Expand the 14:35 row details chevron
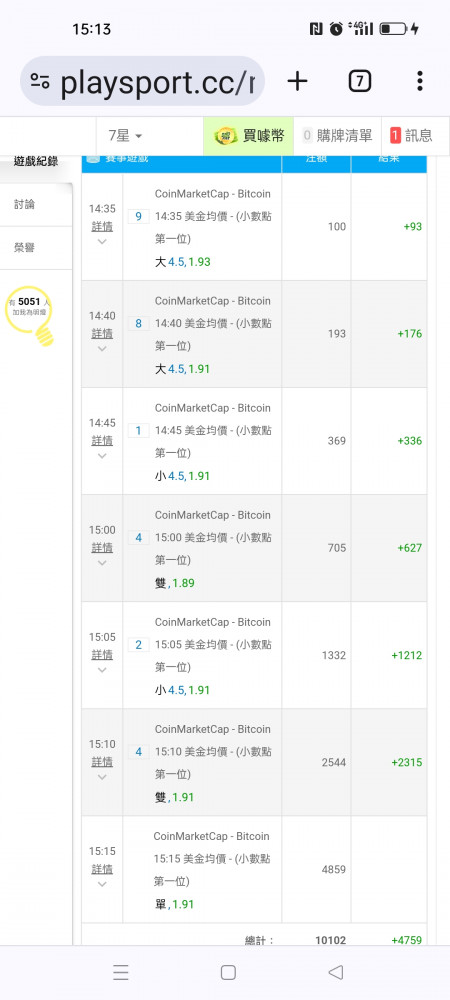The height and width of the screenshot is (1000, 450). click(102, 241)
